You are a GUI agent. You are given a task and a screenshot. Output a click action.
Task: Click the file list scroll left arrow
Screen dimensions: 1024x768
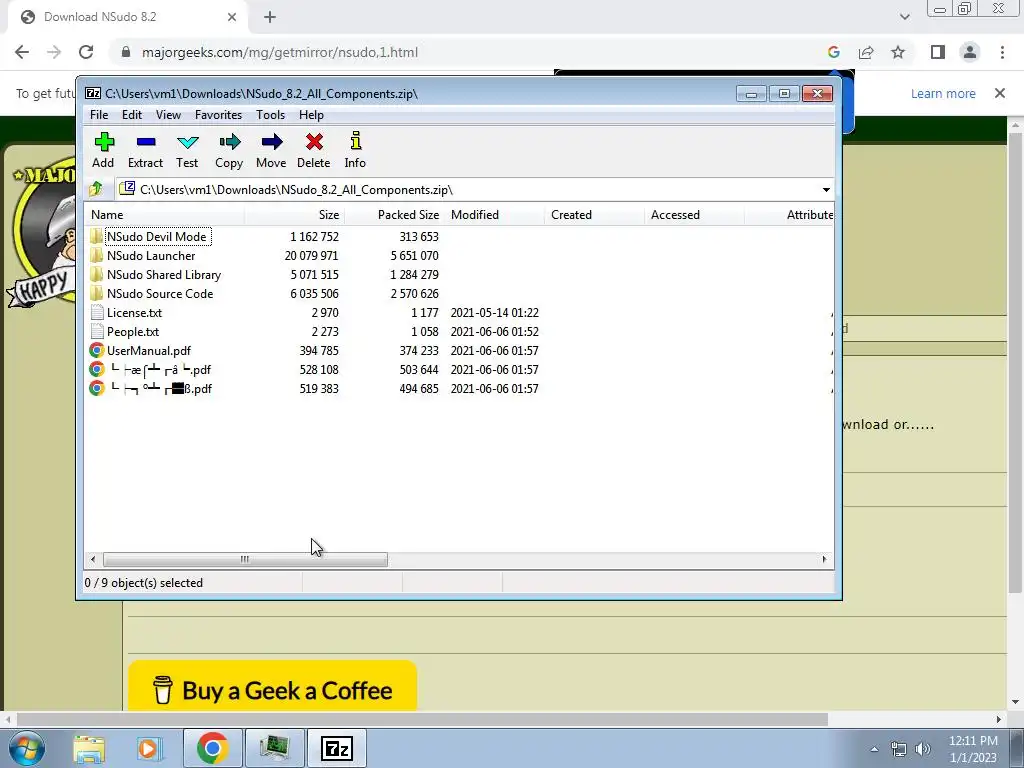pyautogui.click(x=93, y=559)
